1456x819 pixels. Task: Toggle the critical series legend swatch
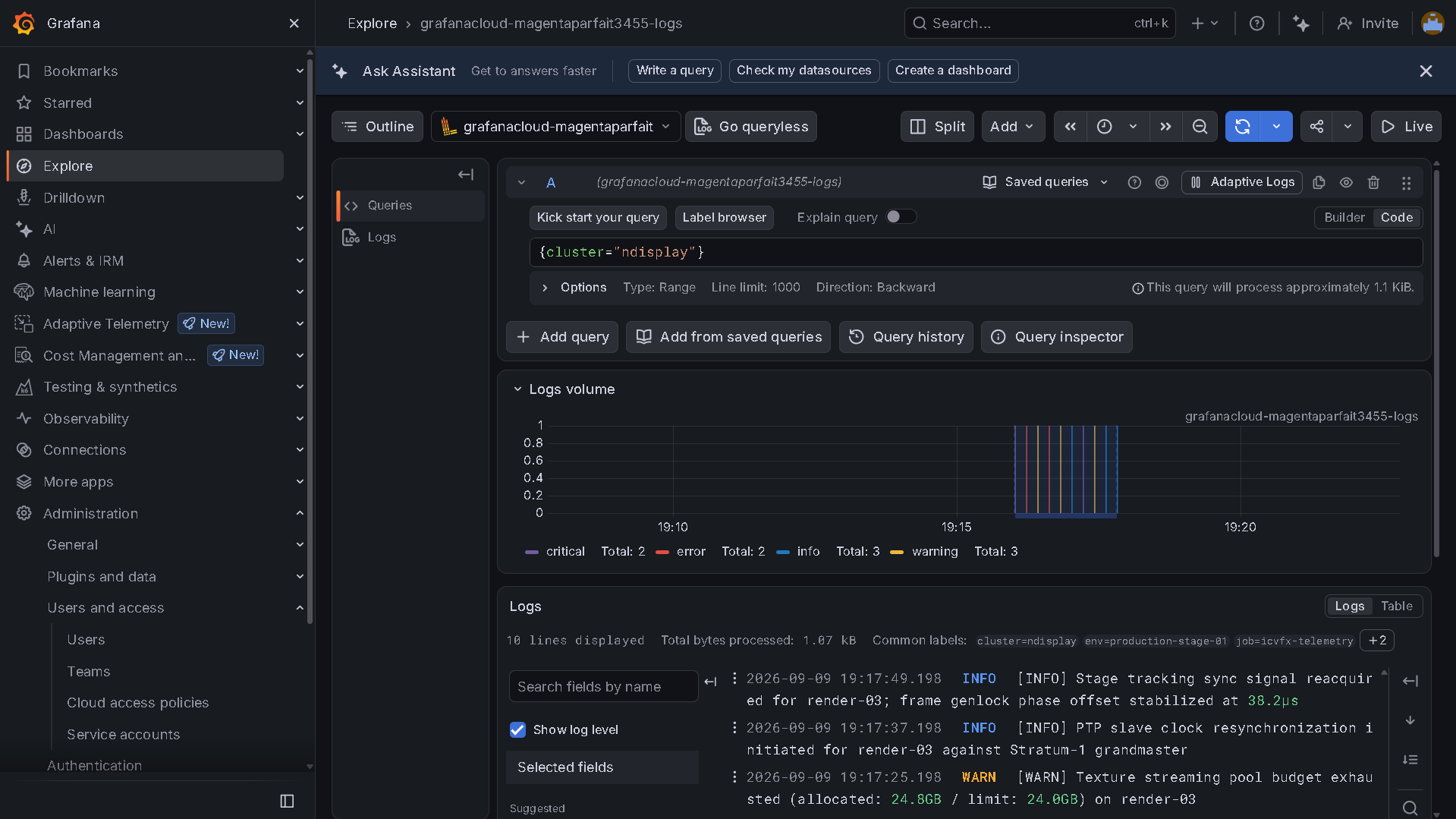[x=532, y=552]
